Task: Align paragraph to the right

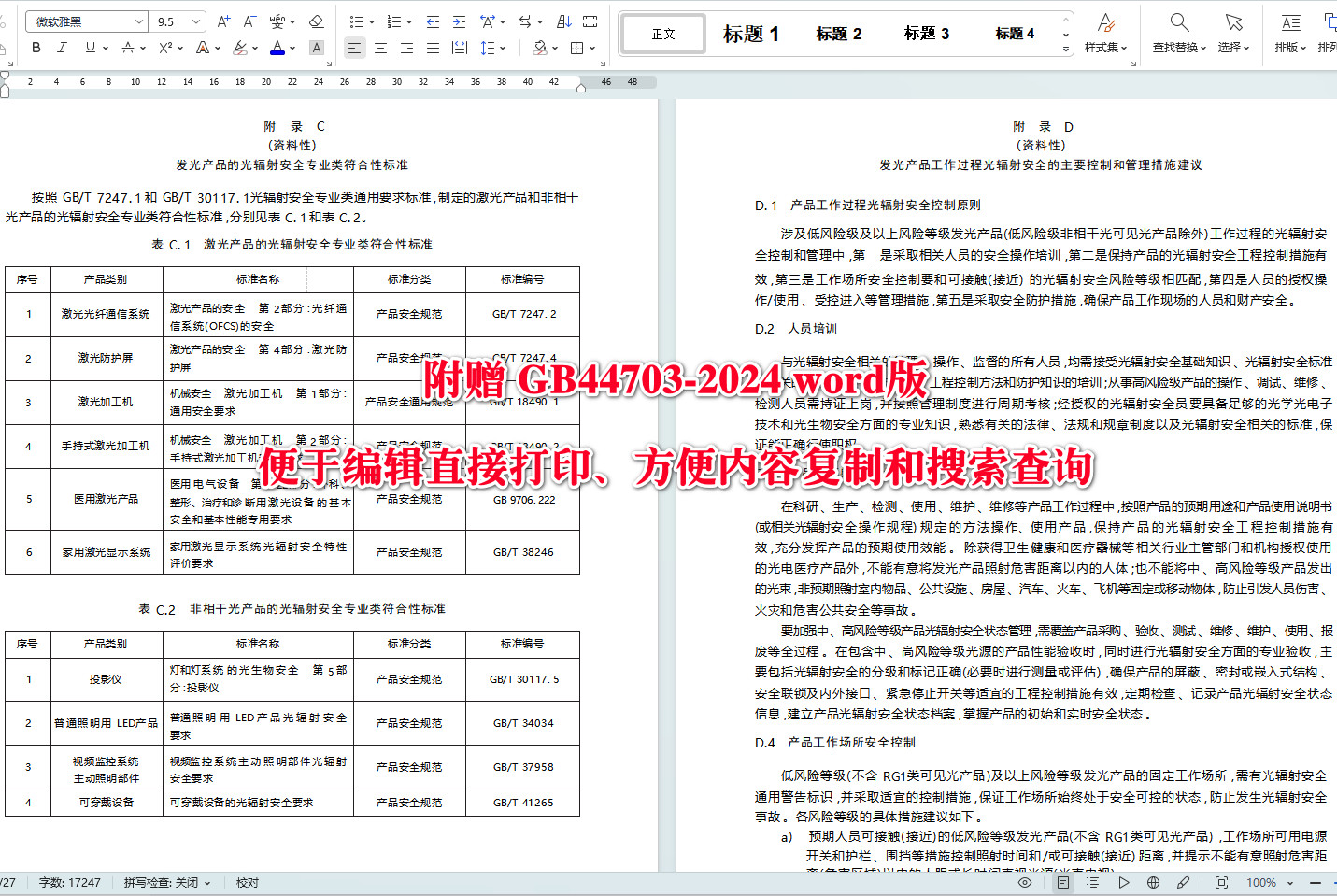Action: tap(406, 48)
